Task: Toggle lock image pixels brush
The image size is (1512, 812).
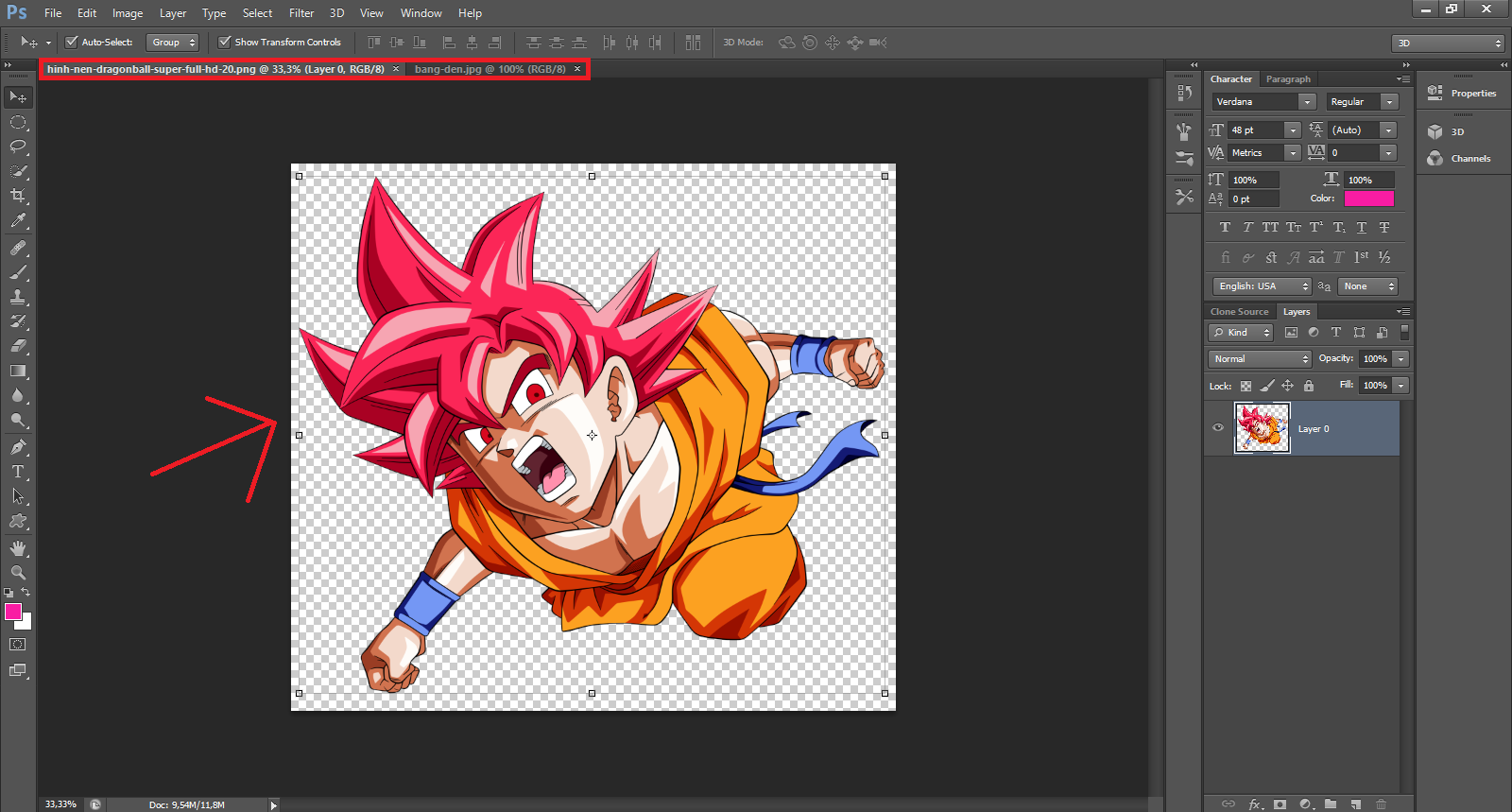Action: (x=1267, y=386)
